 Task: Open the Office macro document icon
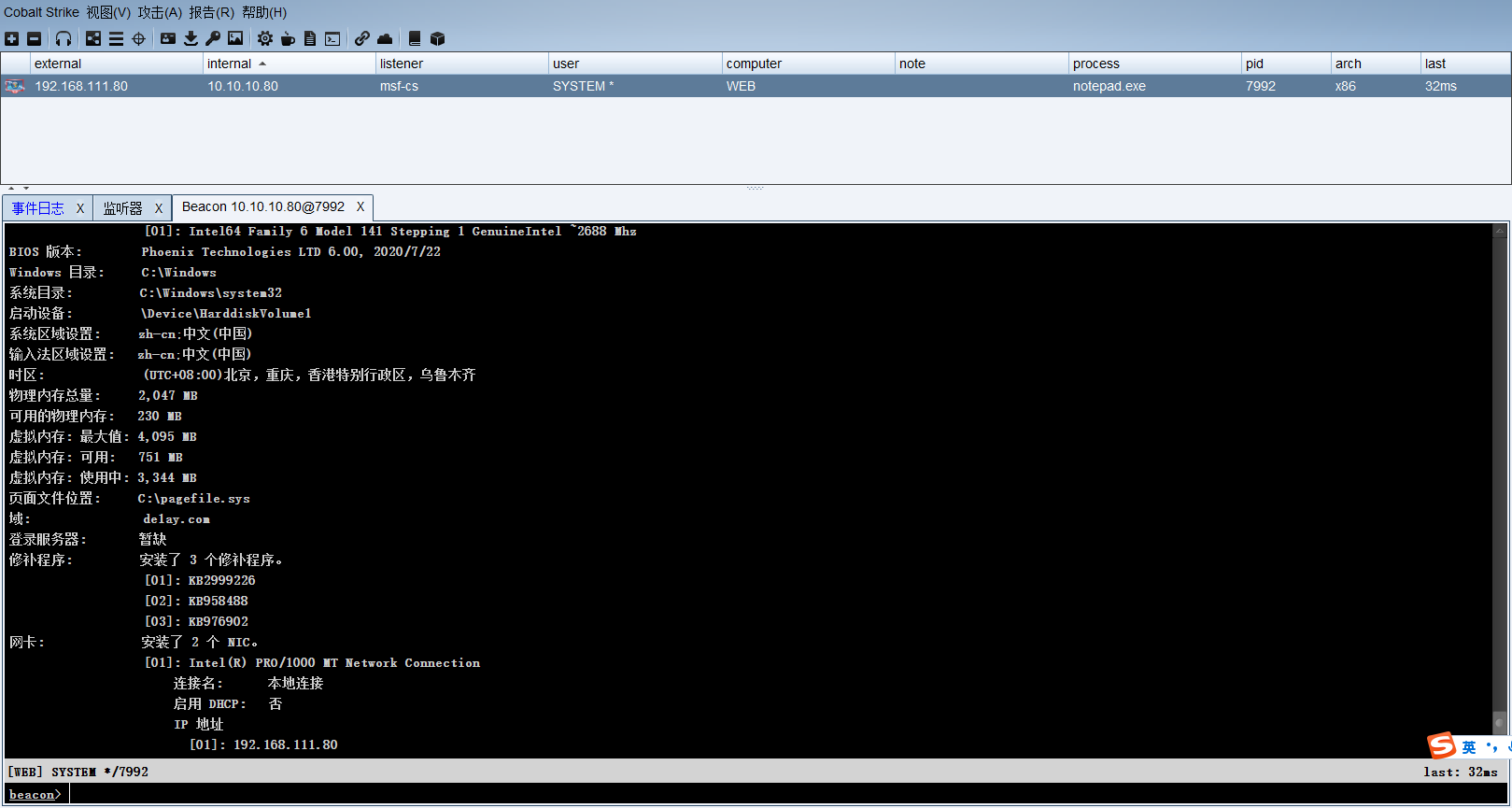[x=310, y=38]
